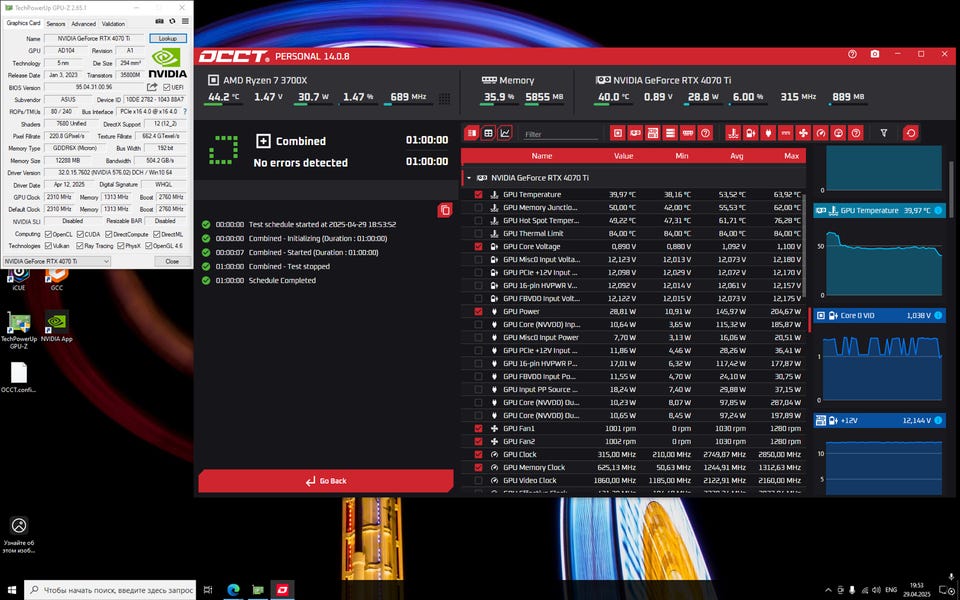Uncheck the GPU Fan1 checkbox
Screen dimensions: 960x600
[x=478, y=429]
